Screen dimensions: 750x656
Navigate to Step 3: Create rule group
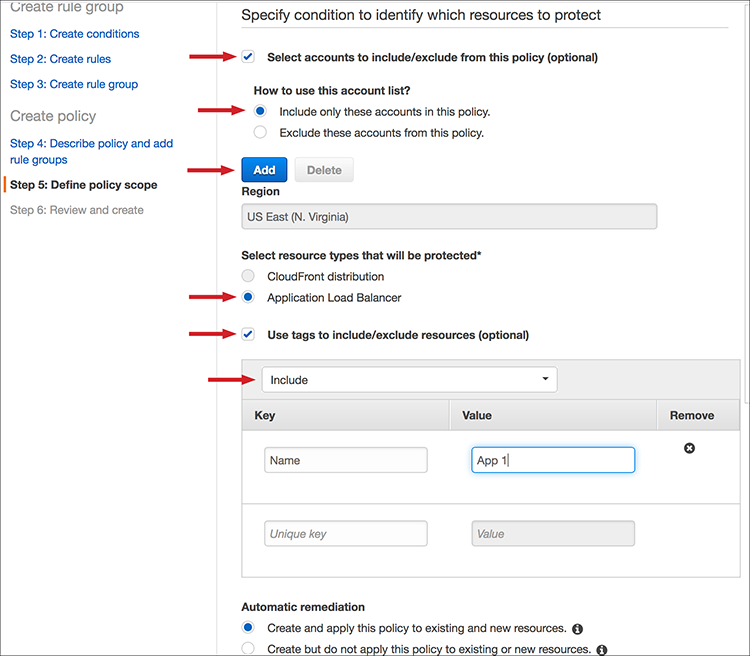pyautogui.click(x=74, y=84)
